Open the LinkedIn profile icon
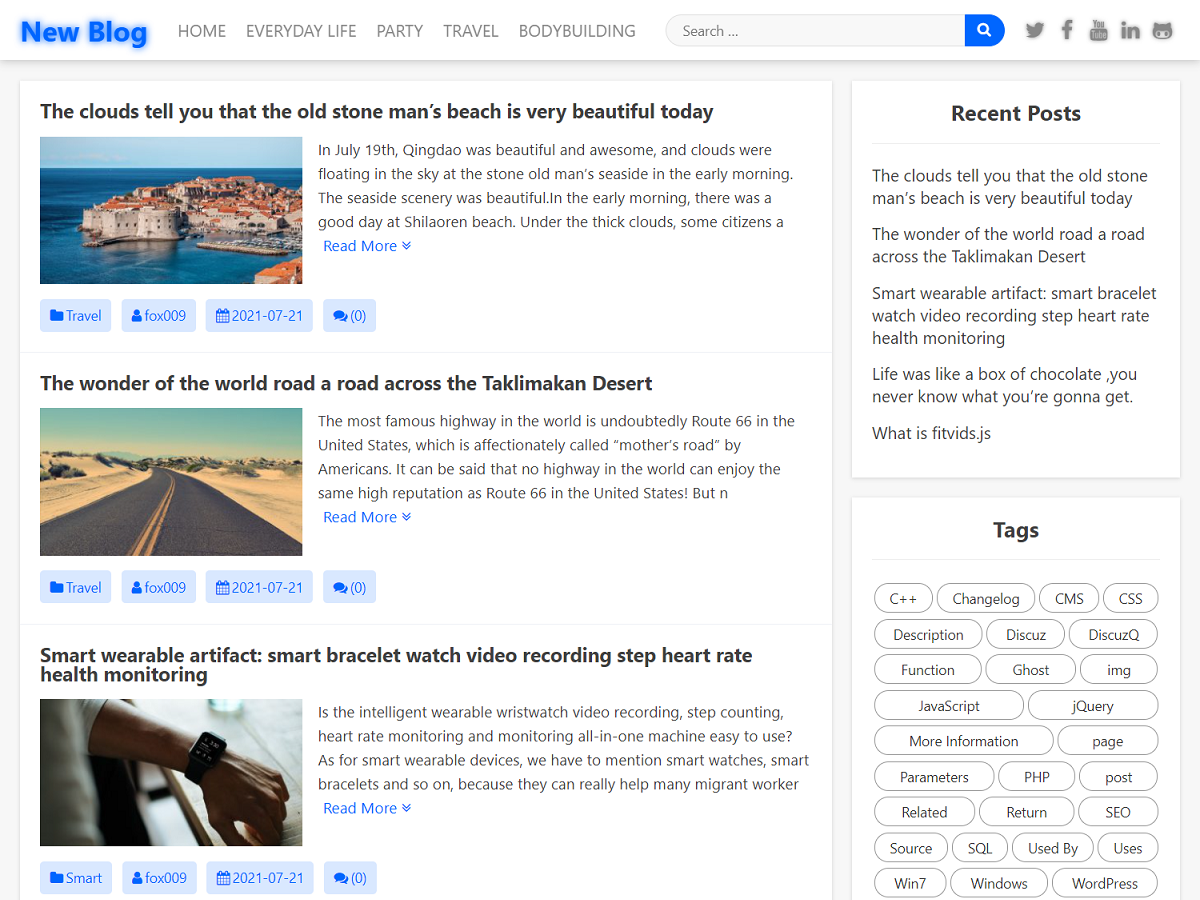Image resolution: width=1200 pixels, height=900 pixels. 1130,30
